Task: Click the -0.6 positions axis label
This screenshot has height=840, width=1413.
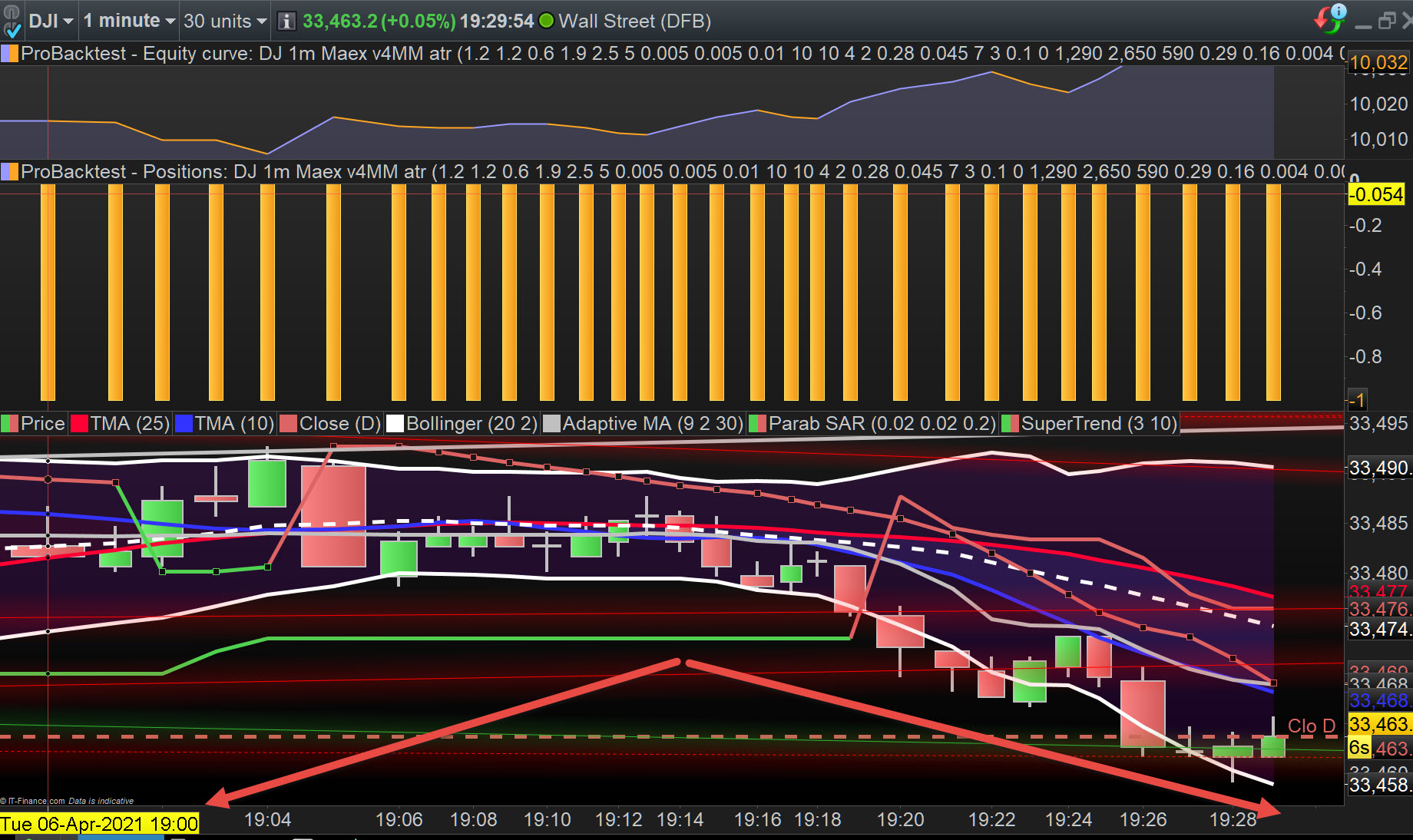Action: tap(1365, 313)
